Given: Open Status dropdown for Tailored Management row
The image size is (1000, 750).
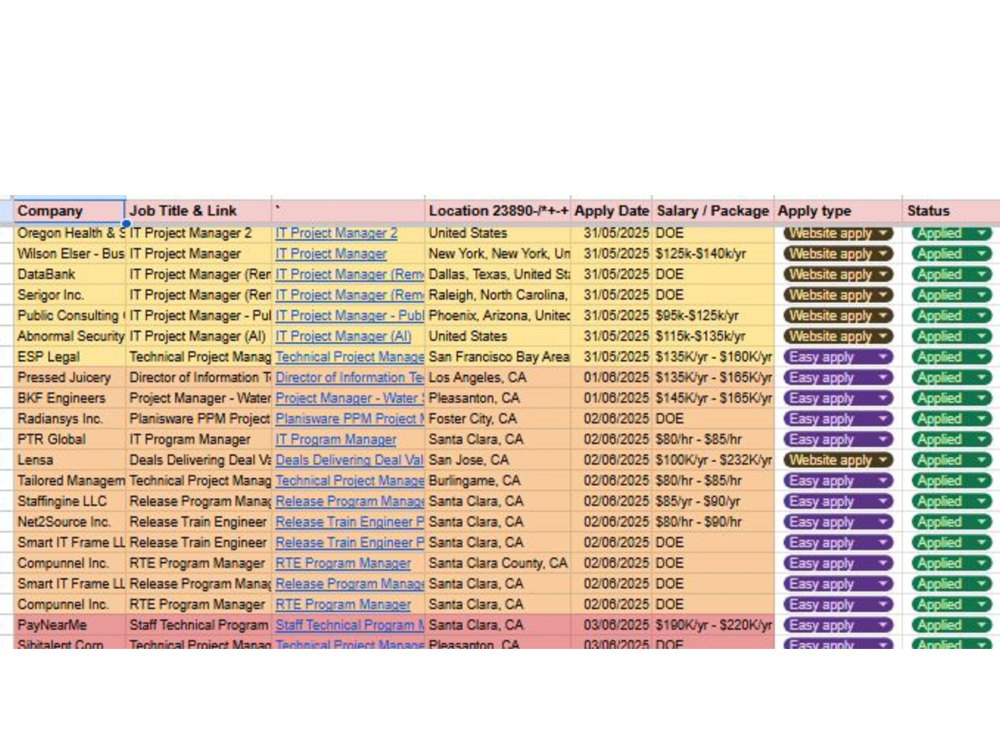Looking at the screenshot, I should (x=952, y=481).
